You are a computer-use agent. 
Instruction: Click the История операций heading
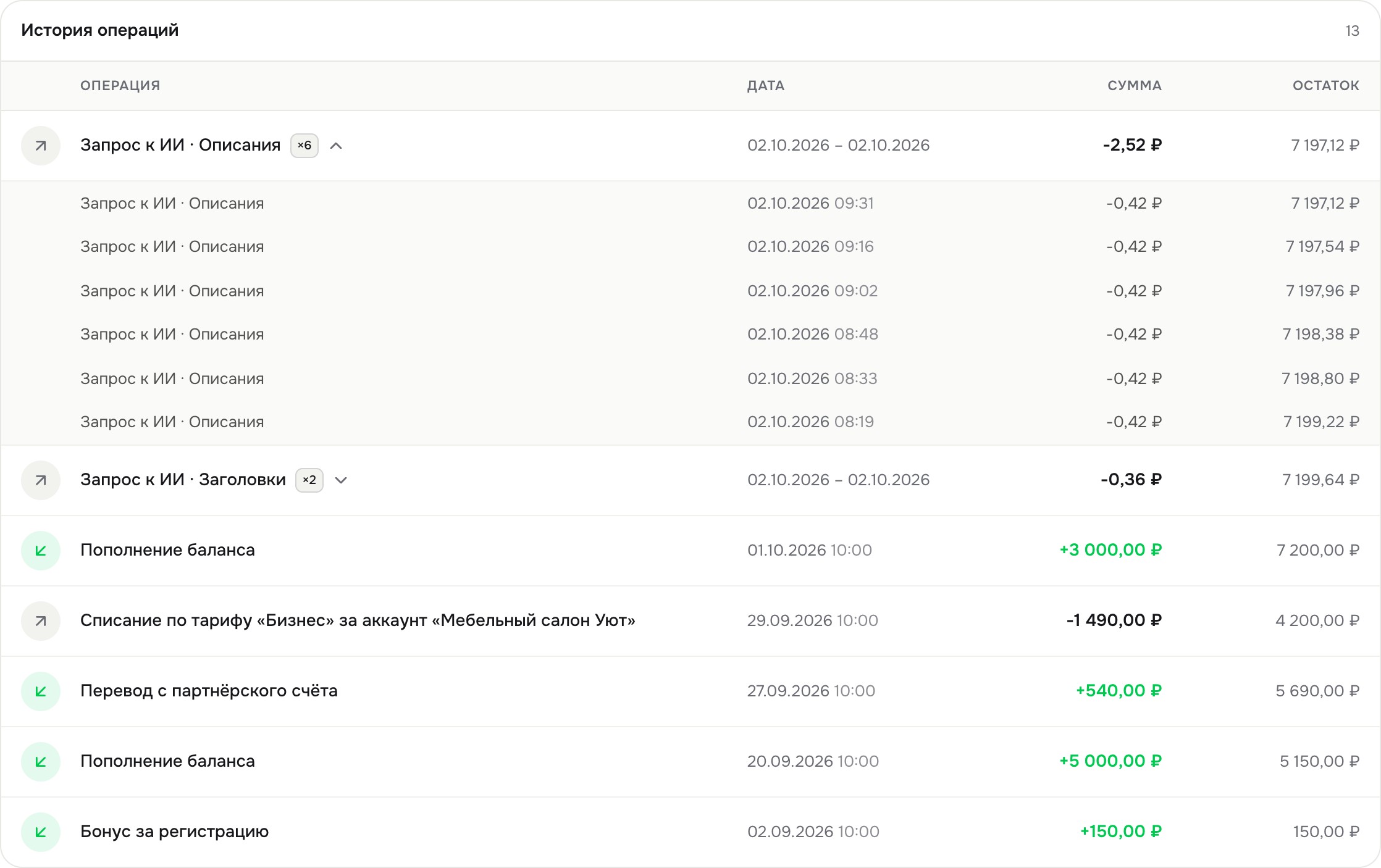click(100, 30)
